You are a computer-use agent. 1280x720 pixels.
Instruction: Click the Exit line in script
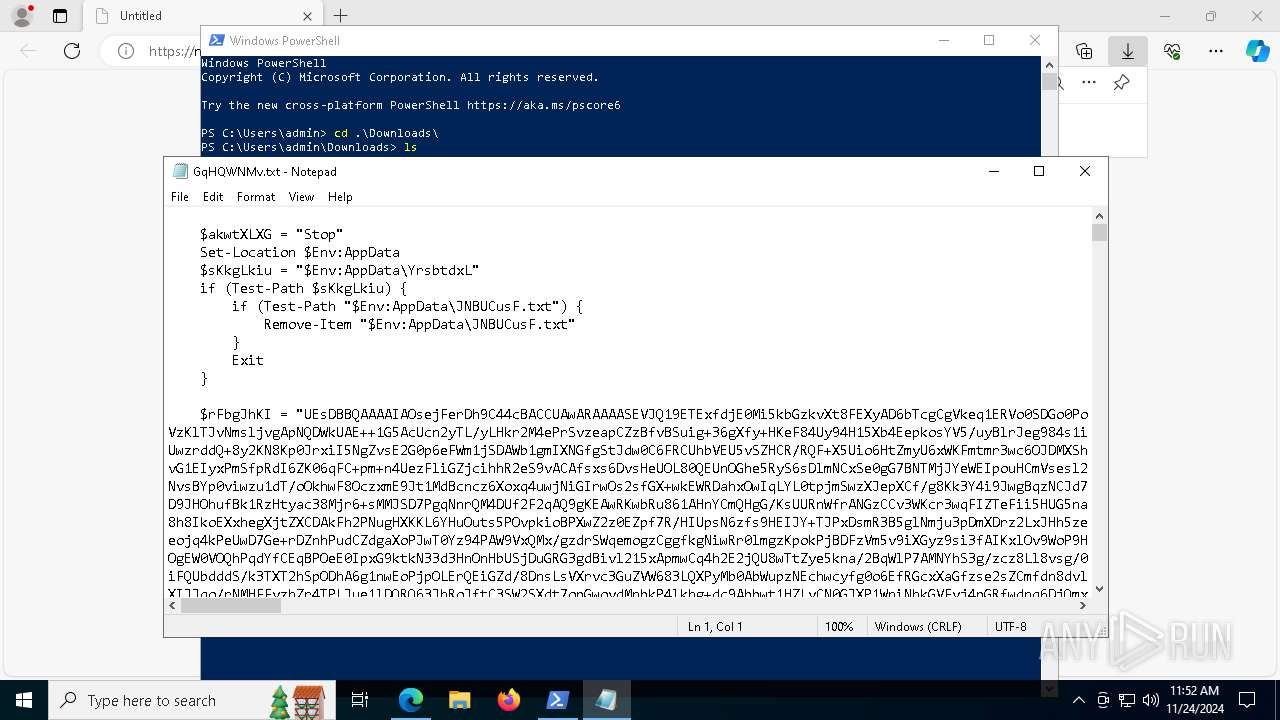(x=247, y=360)
